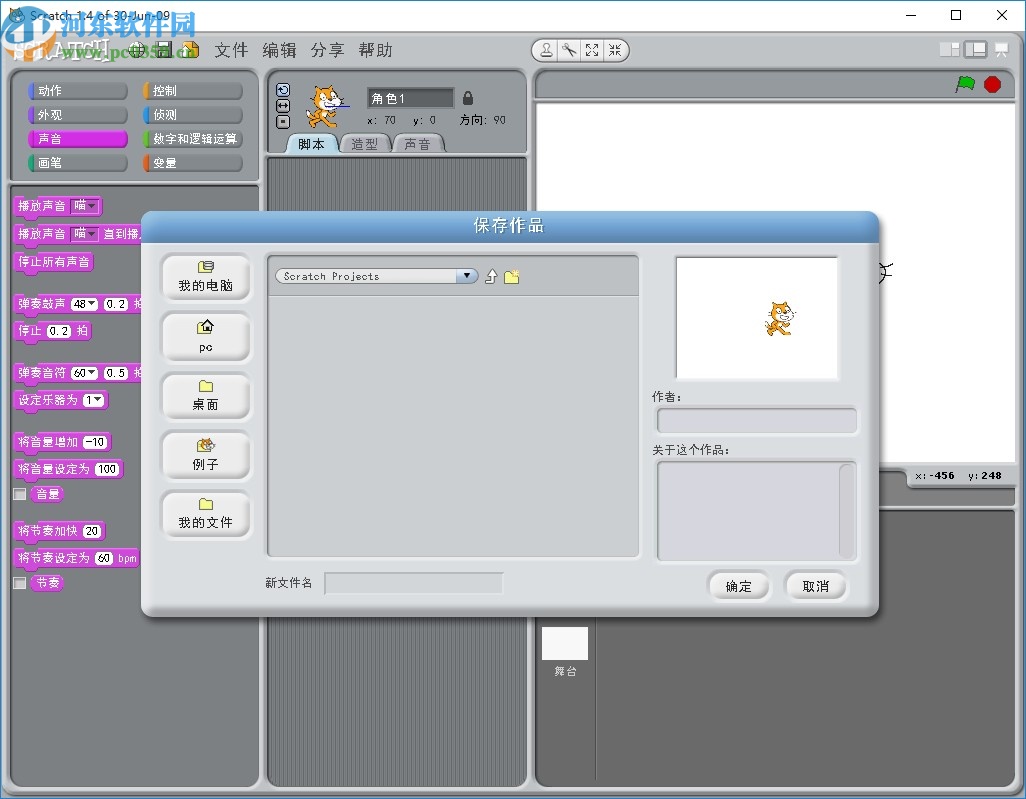Set sprite rotation to left-right flip only
The height and width of the screenshot is (799, 1026).
[283, 105]
